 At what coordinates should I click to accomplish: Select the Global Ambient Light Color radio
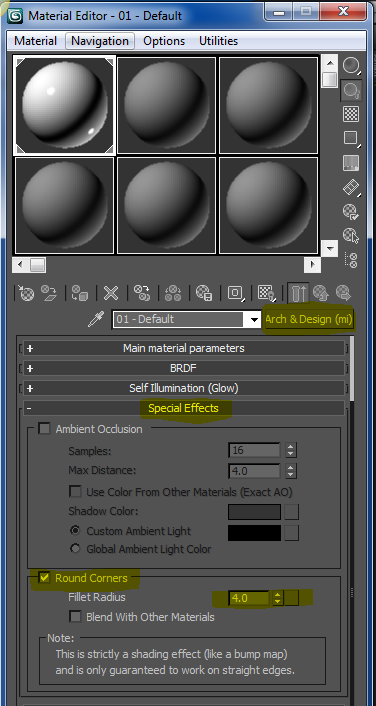(x=75, y=549)
